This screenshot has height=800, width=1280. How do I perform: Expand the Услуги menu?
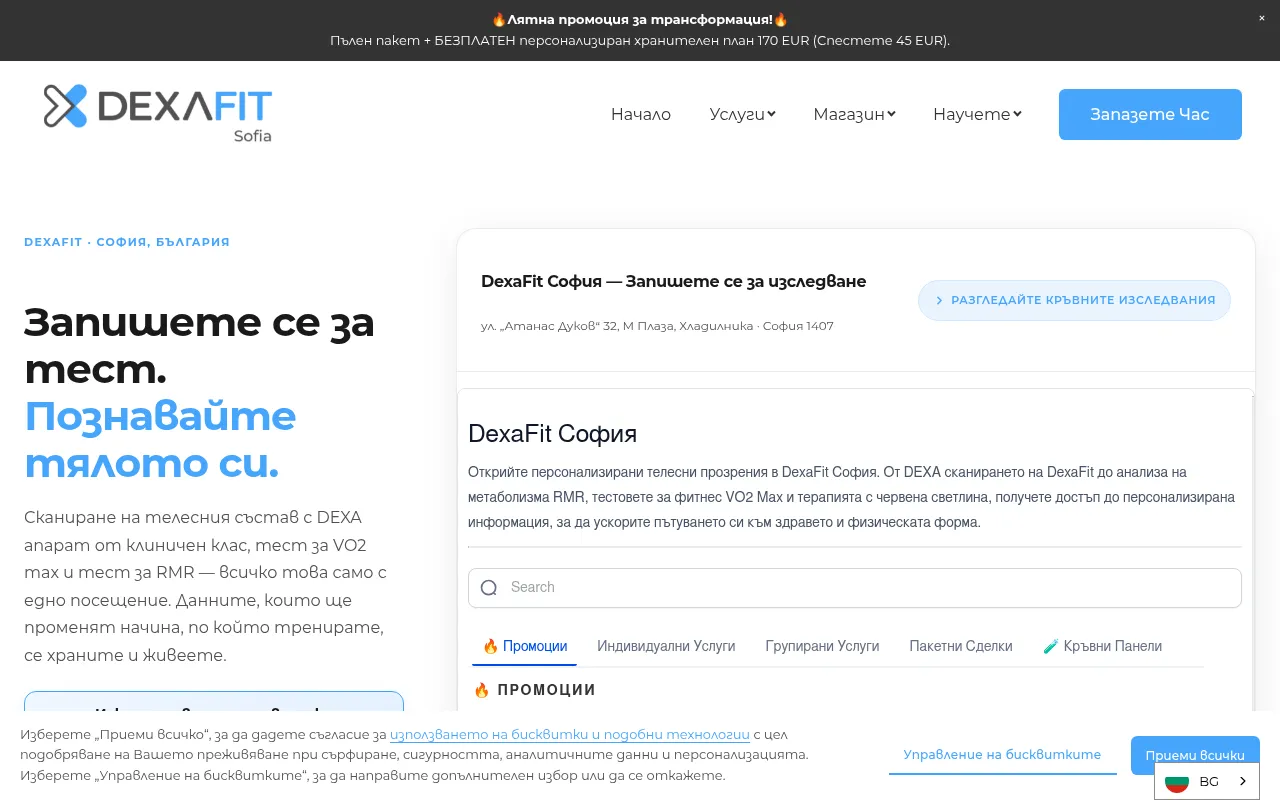[x=742, y=114]
